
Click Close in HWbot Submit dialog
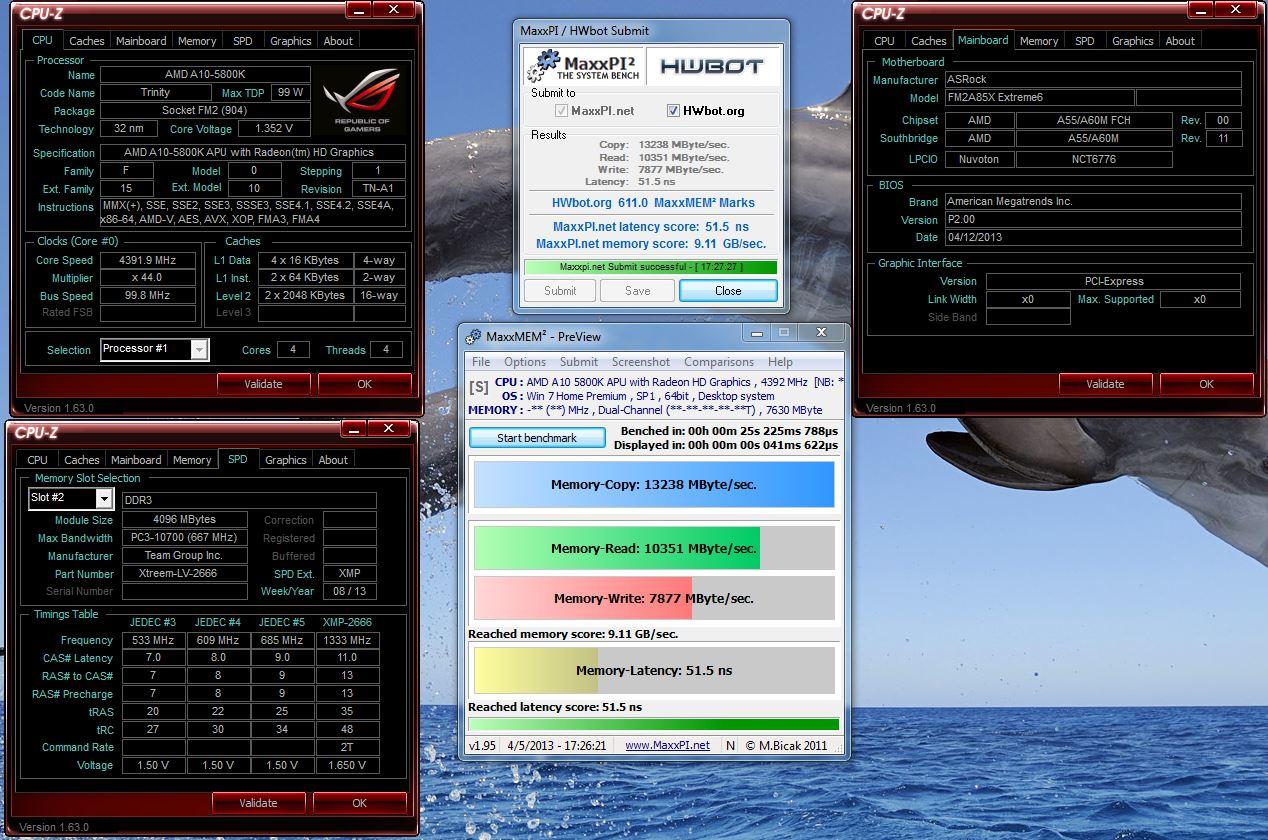728,291
